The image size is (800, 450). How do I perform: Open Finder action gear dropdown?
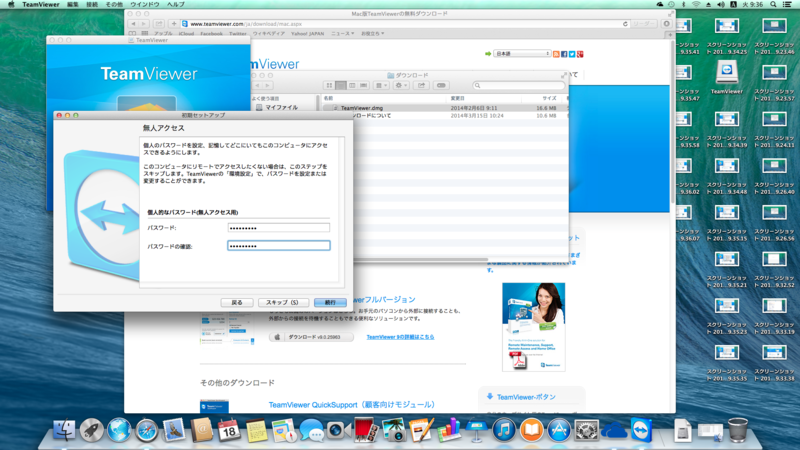[x=401, y=86]
